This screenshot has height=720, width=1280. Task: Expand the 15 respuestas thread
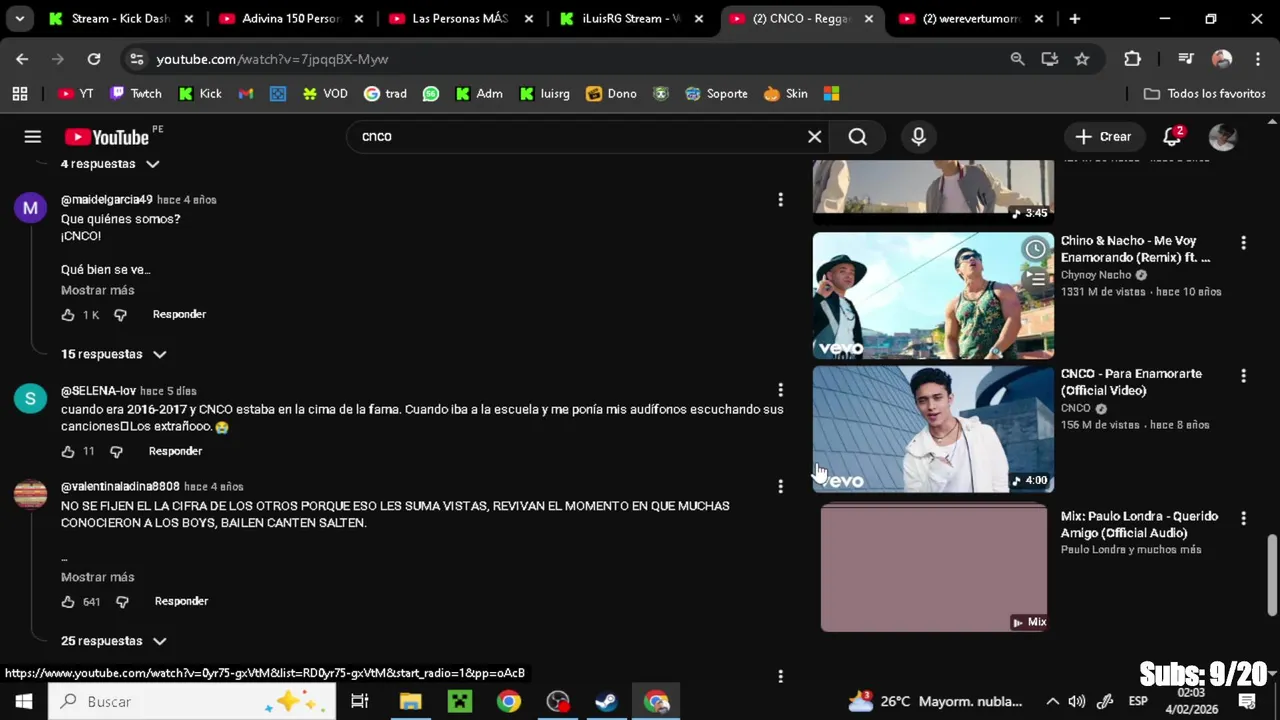click(x=113, y=354)
